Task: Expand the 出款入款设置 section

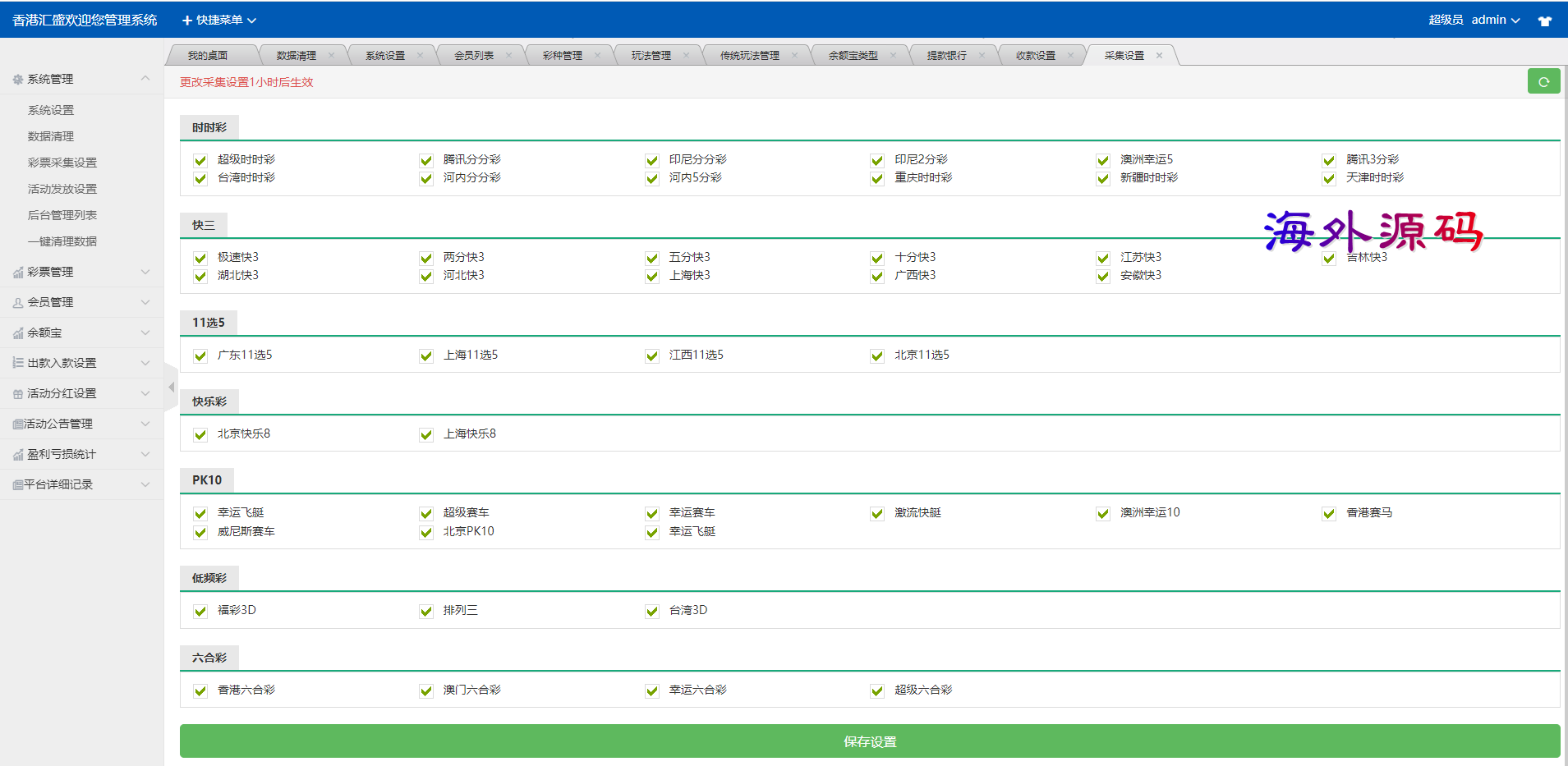Action: pos(81,363)
